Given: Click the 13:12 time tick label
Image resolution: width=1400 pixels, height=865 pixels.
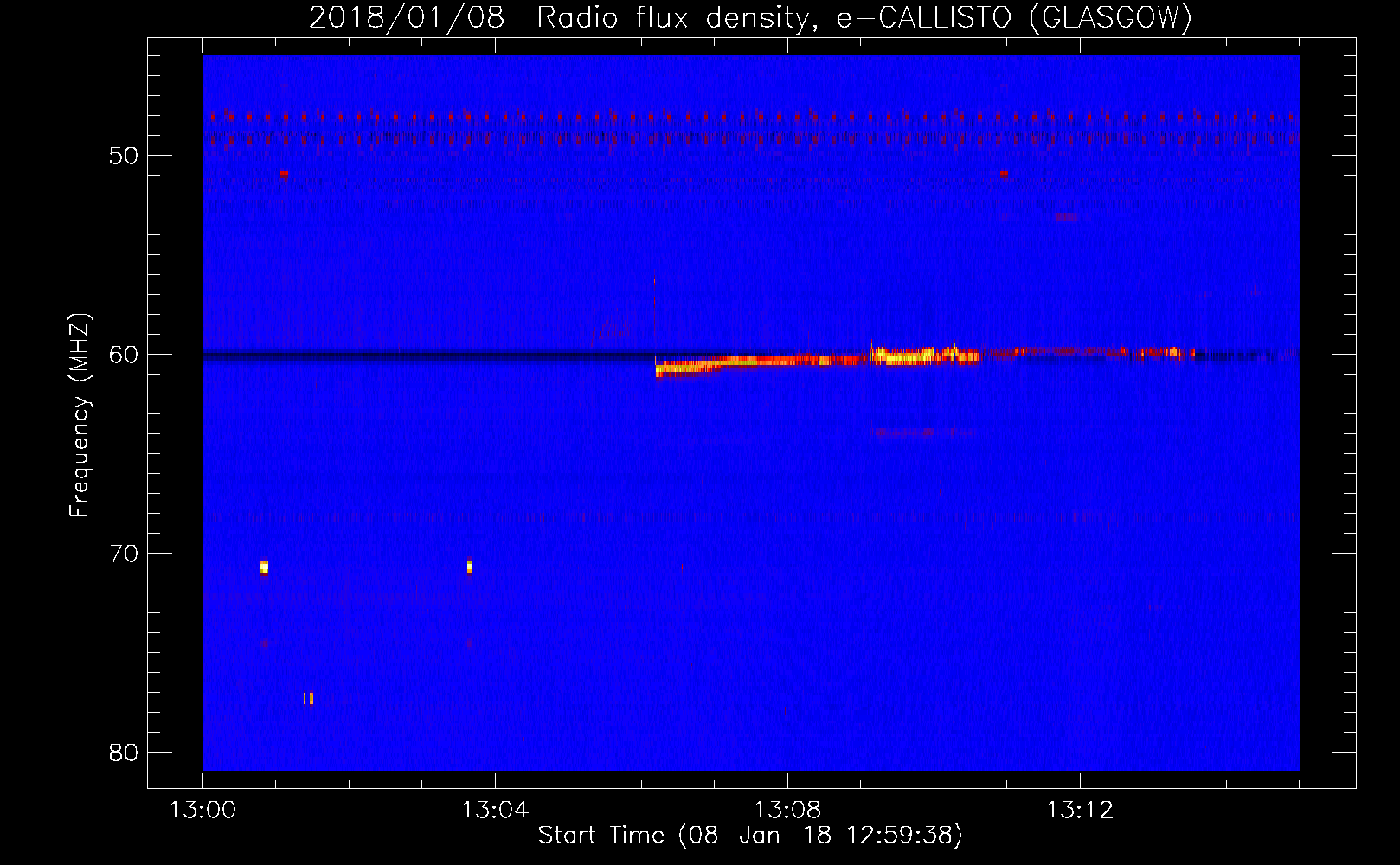Looking at the screenshot, I should click(1080, 811).
